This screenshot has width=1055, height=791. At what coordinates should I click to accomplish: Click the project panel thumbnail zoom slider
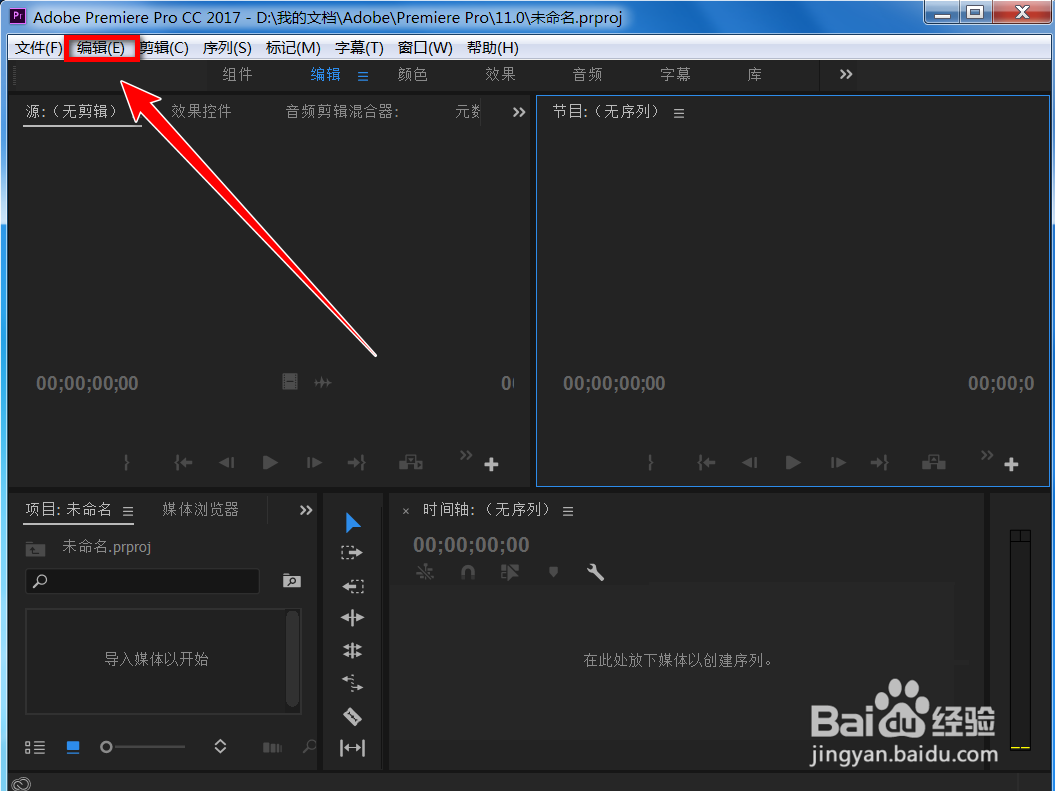coord(142,747)
